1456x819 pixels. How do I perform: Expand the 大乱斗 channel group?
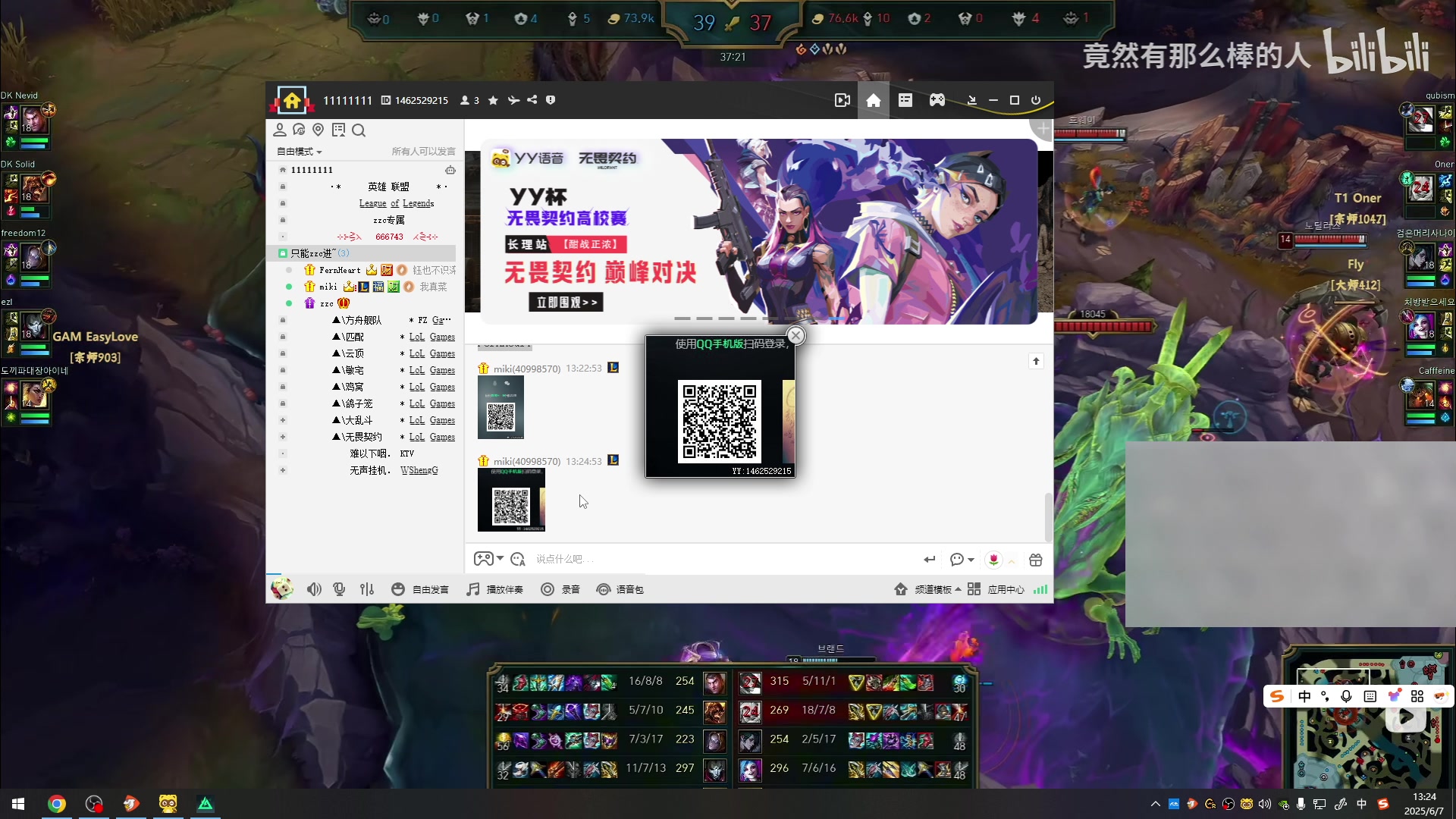pyautogui.click(x=283, y=420)
